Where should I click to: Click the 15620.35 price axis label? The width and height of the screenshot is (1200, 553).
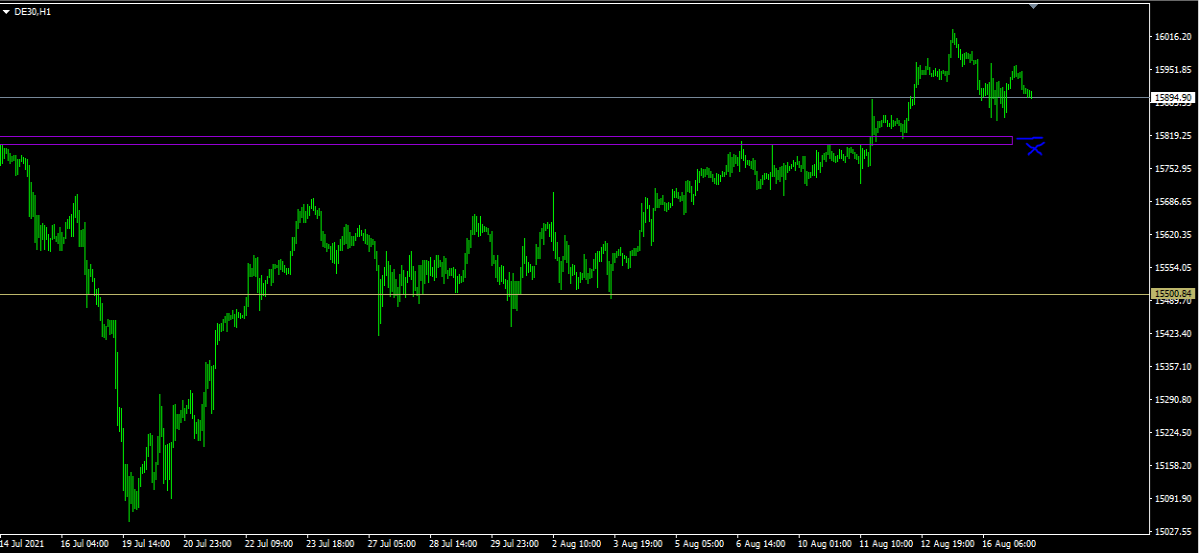point(1173,235)
